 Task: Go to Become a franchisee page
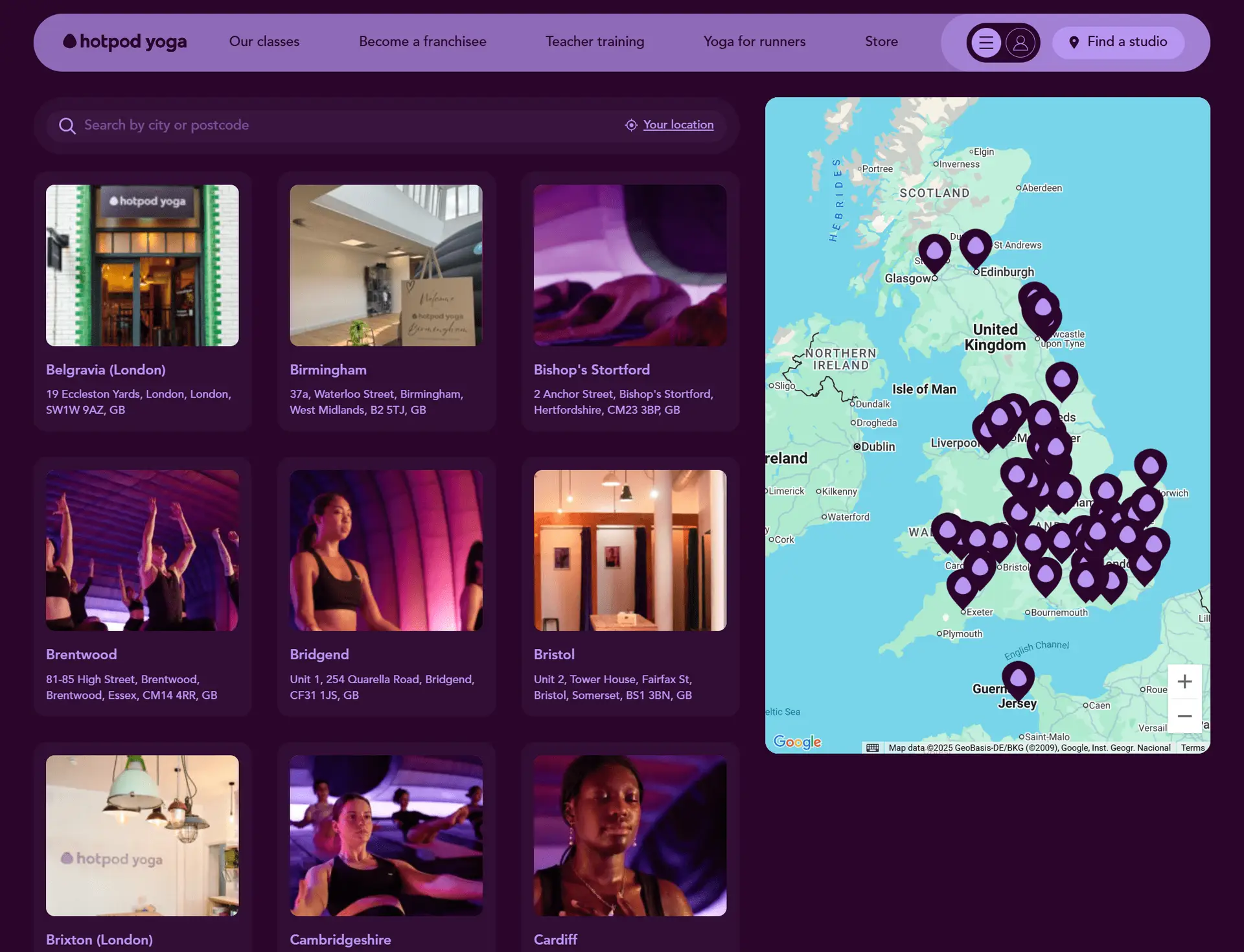422,42
